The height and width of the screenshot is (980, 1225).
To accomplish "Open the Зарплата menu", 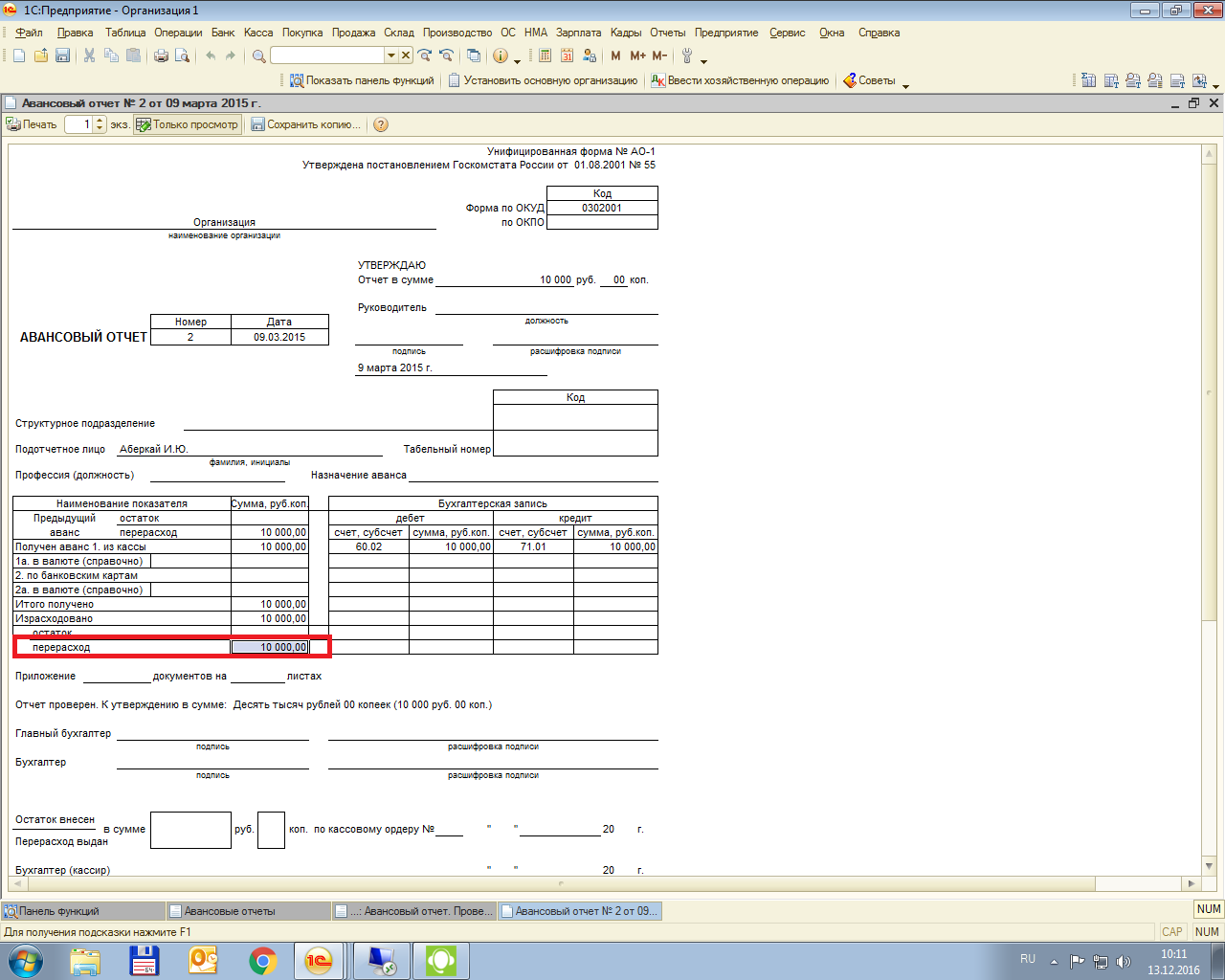I will click(578, 33).
